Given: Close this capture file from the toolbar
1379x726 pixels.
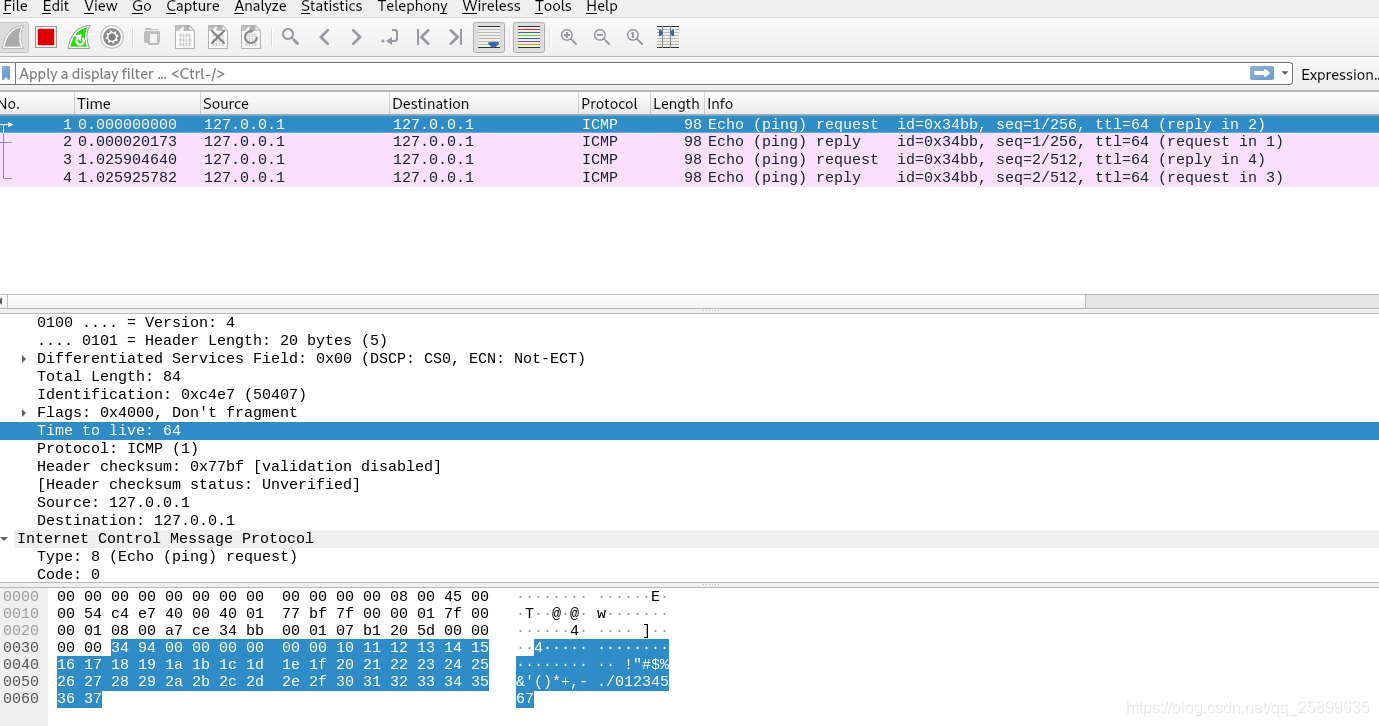Looking at the screenshot, I should [x=218, y=37].
